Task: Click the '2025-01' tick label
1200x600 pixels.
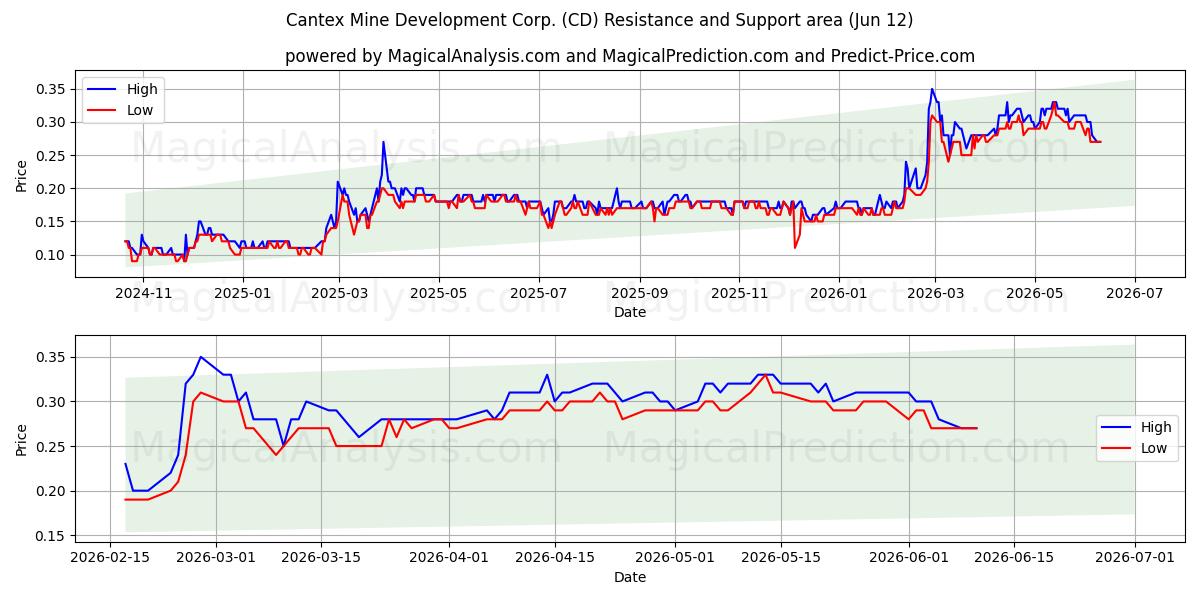Action: pyautogui.click(x=242, y=293)
